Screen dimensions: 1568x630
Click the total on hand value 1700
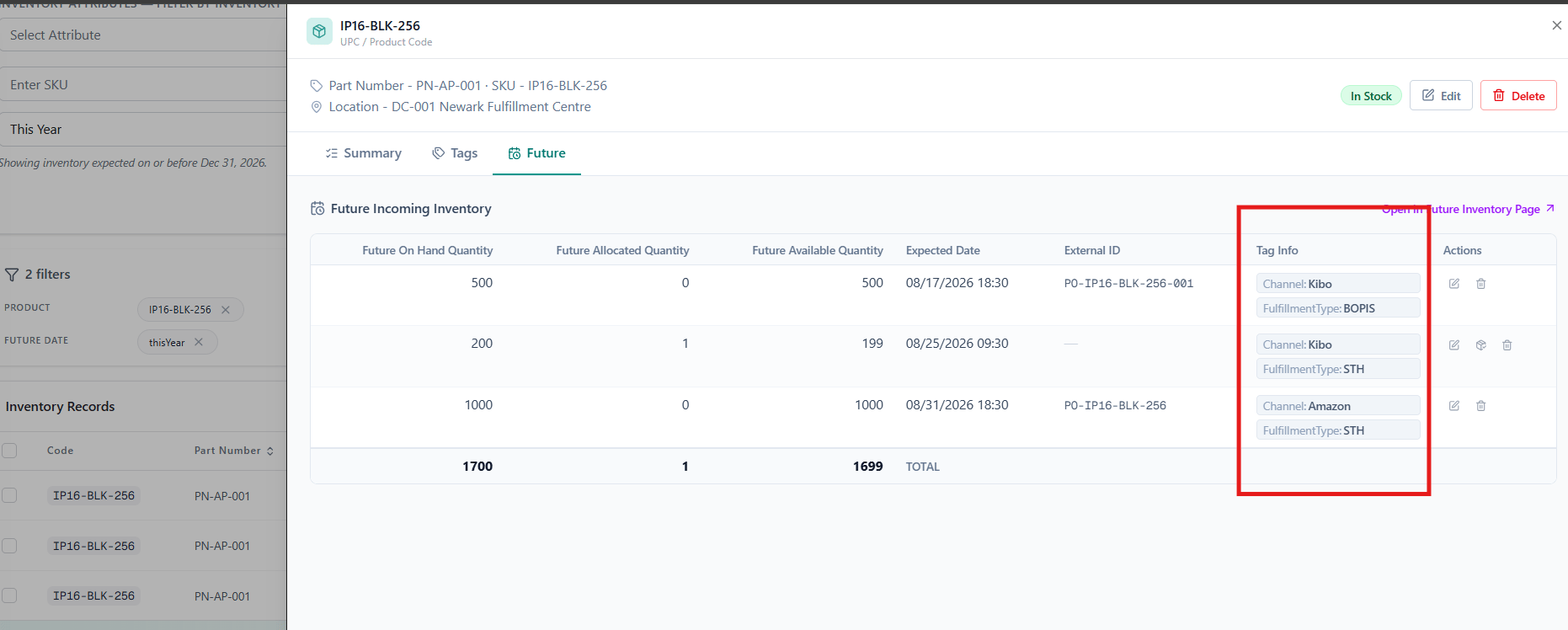coord(477,467)
